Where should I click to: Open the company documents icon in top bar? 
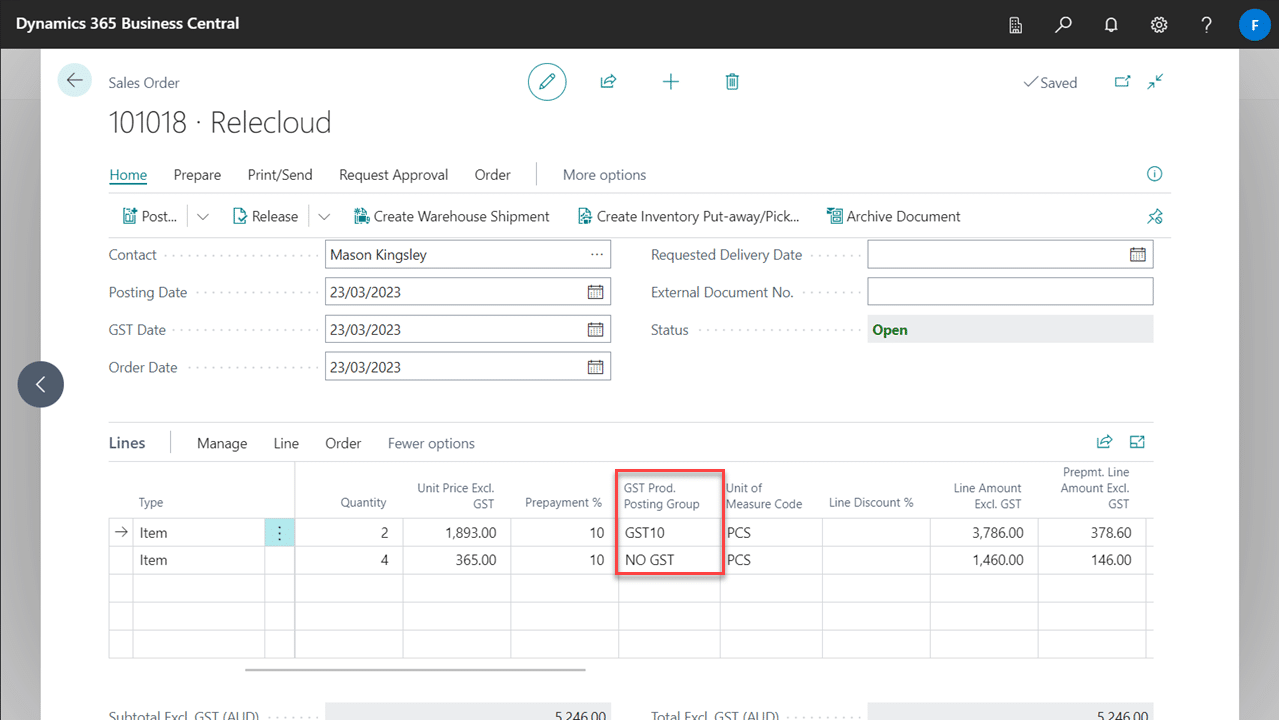[x=1016, y=24]
